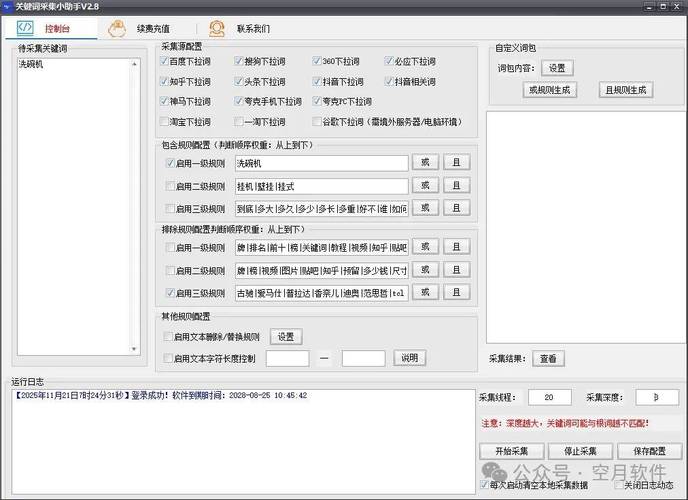Click maximum character length field
688x500 pixels.
363,358
